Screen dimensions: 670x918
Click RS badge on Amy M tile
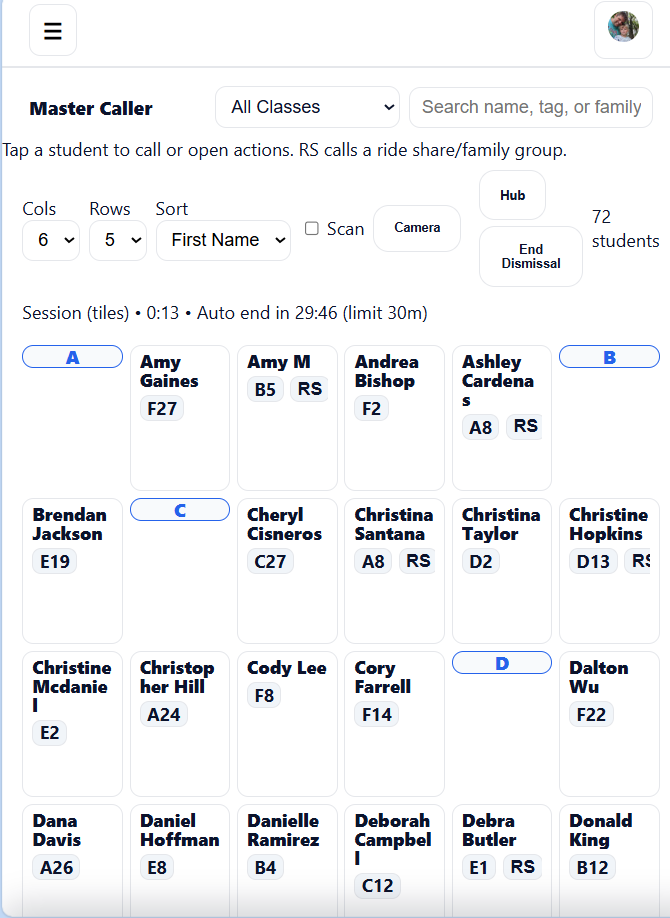[x=310, y=389]
